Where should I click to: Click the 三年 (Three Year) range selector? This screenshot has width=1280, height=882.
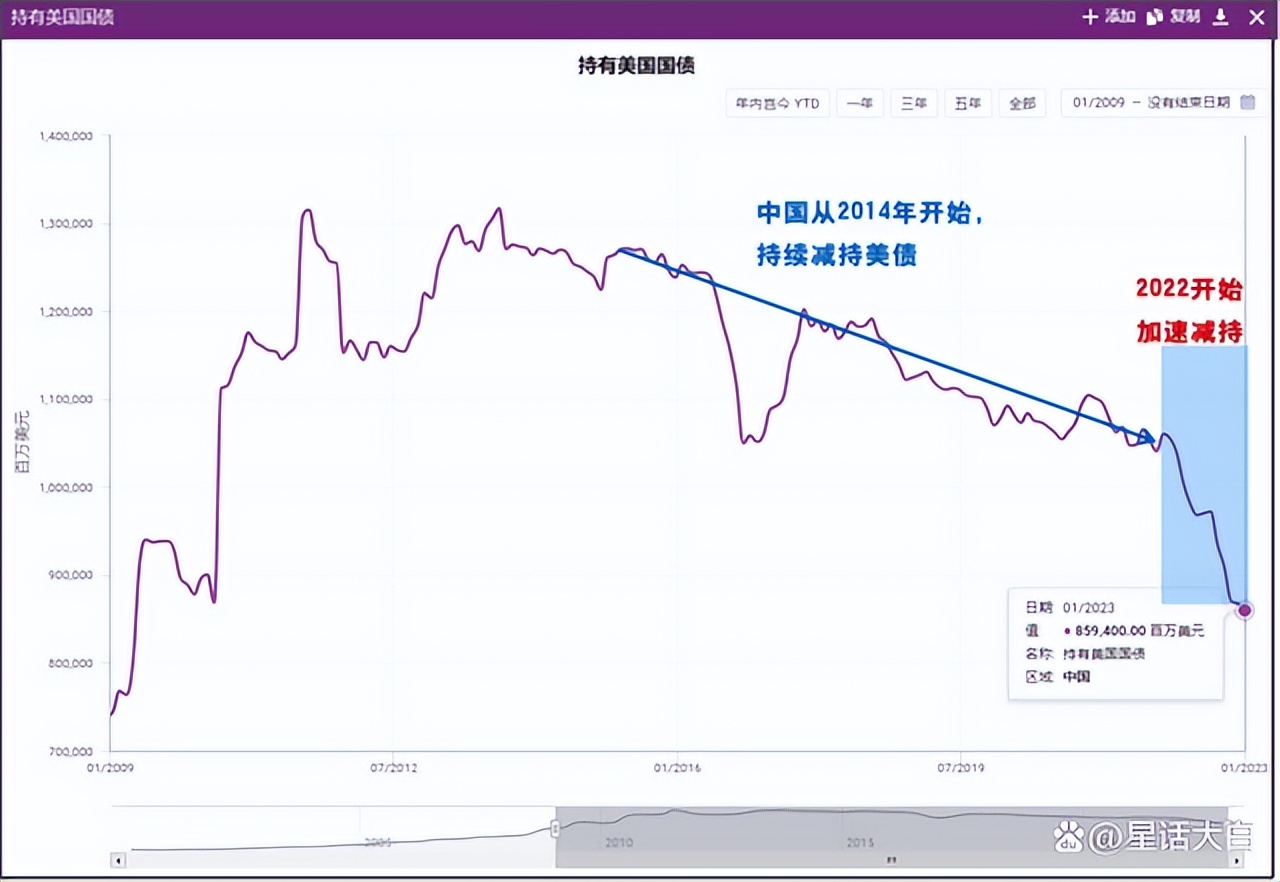pos(914,103)
